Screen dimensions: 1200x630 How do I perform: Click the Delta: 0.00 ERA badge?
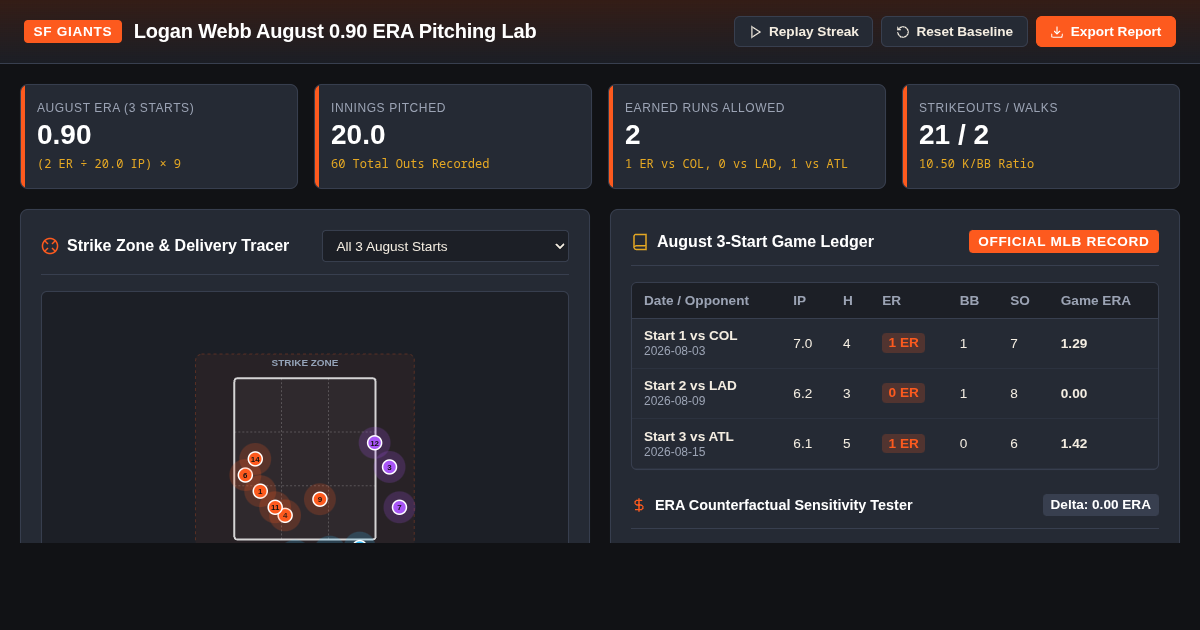[1101, 505]
